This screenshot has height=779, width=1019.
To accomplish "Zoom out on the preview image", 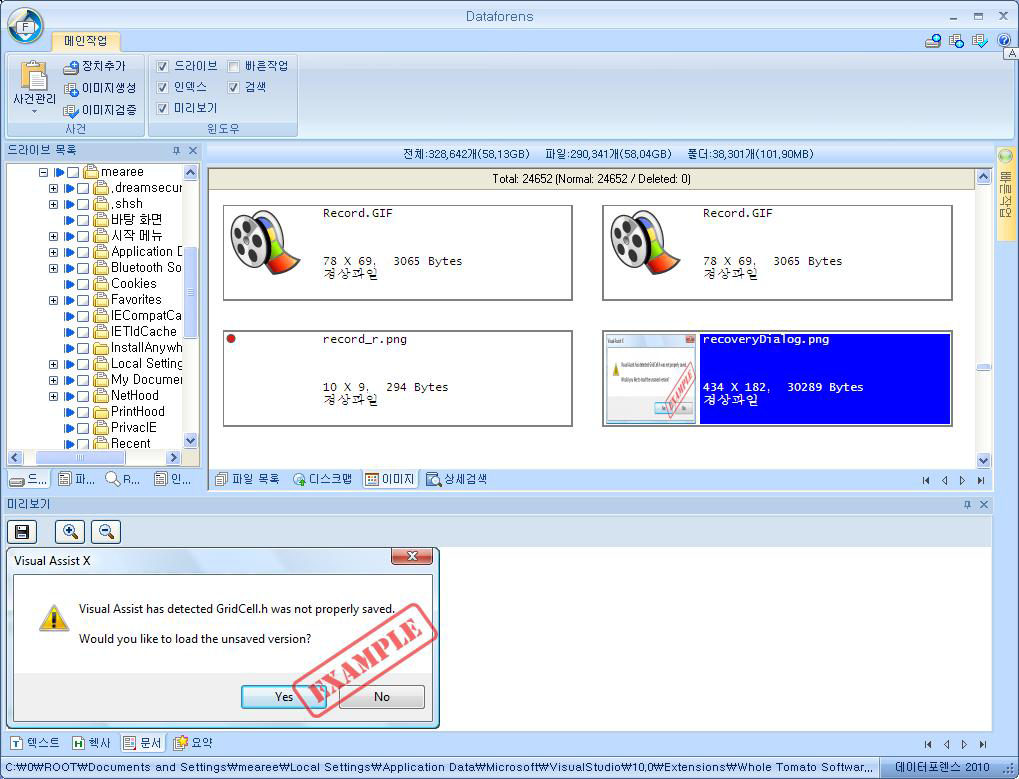I will click(x=106, y=532).
